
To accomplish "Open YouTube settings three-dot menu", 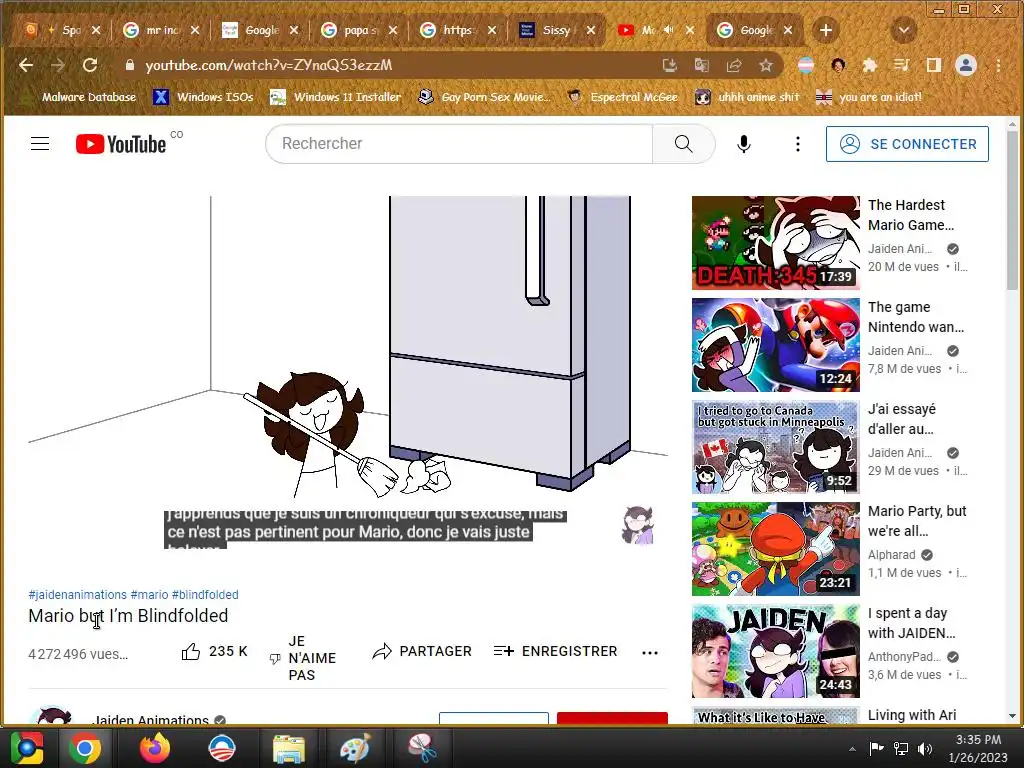I will pos(797,144).
